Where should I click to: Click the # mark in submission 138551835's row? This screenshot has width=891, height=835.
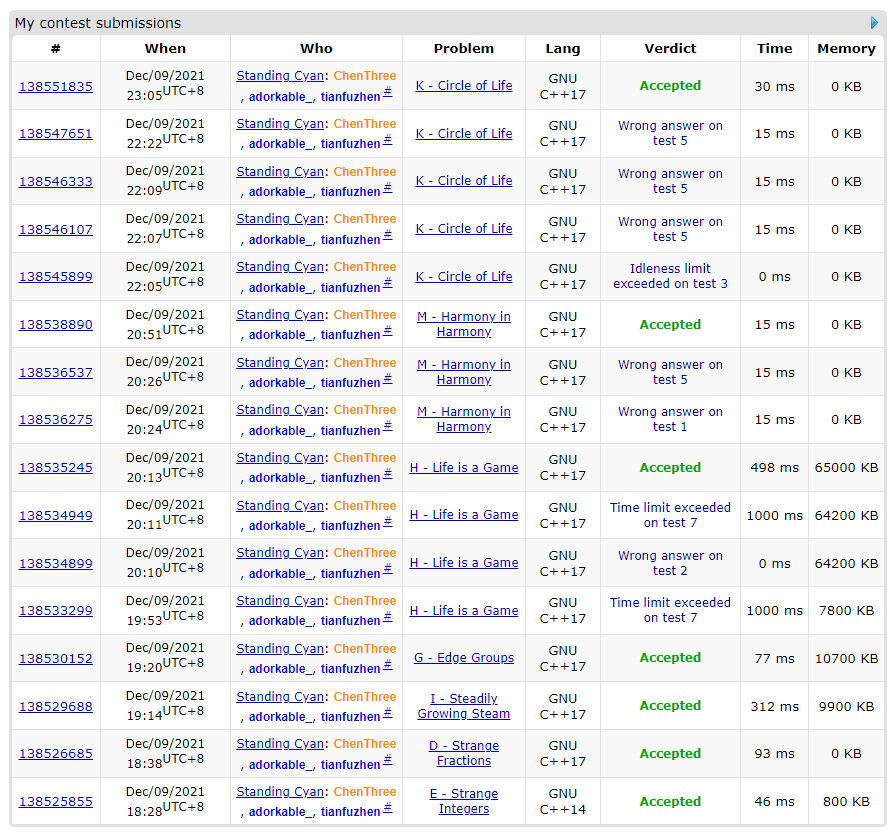pos(388,92)
